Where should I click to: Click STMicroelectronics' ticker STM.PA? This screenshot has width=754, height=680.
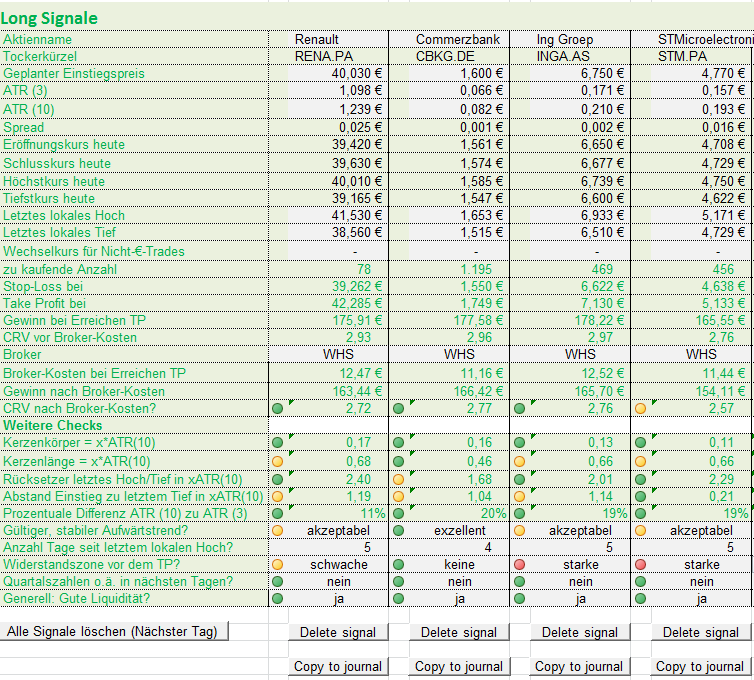pyautogui.click(x=701, y=56)
